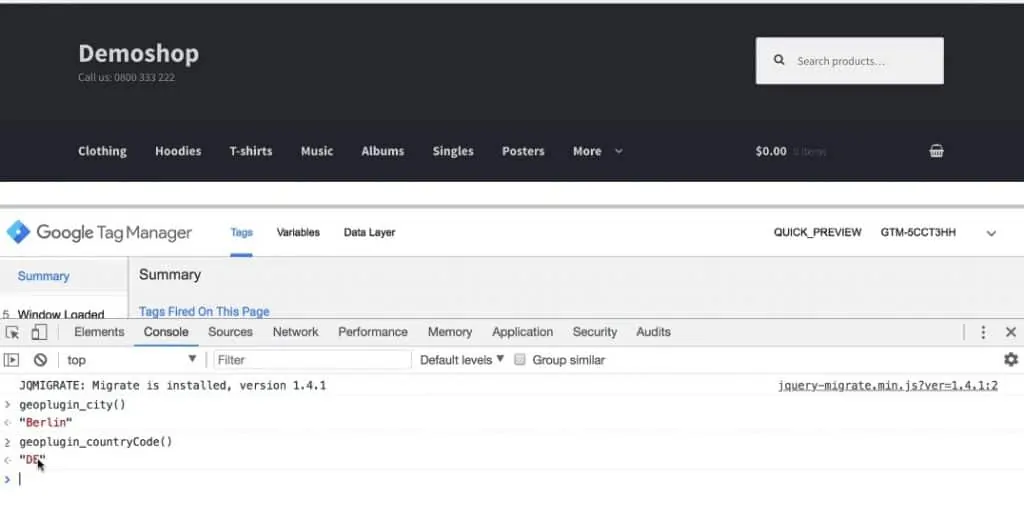Go to the Posters category
Viewport: 1024px width, 521px height.
tap(523, 151)
